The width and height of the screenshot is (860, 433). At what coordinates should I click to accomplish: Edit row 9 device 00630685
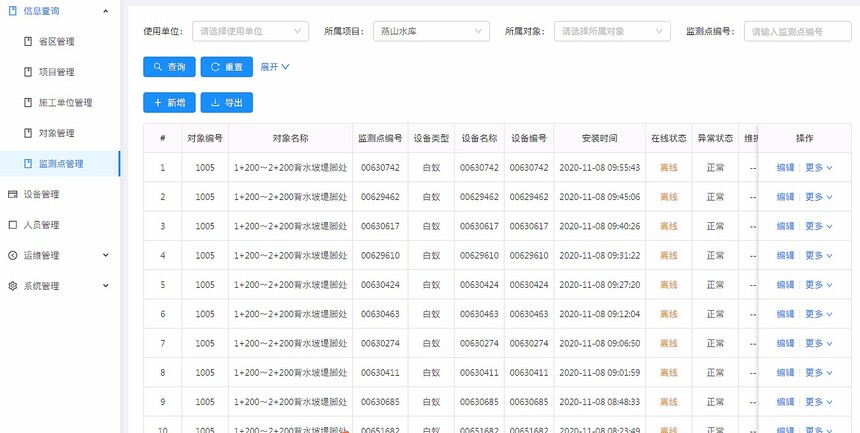point(785,402)
